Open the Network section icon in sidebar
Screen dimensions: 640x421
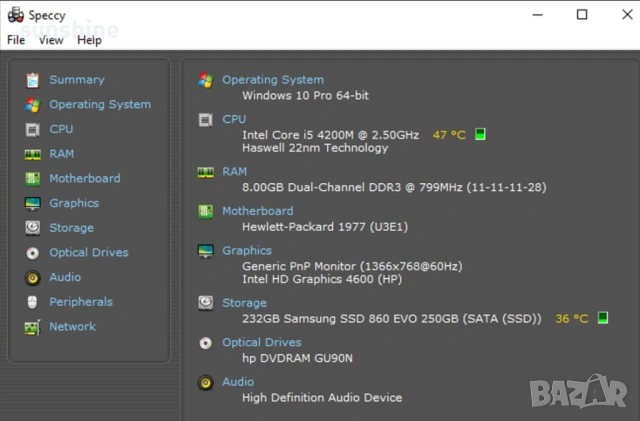point(32,327)
